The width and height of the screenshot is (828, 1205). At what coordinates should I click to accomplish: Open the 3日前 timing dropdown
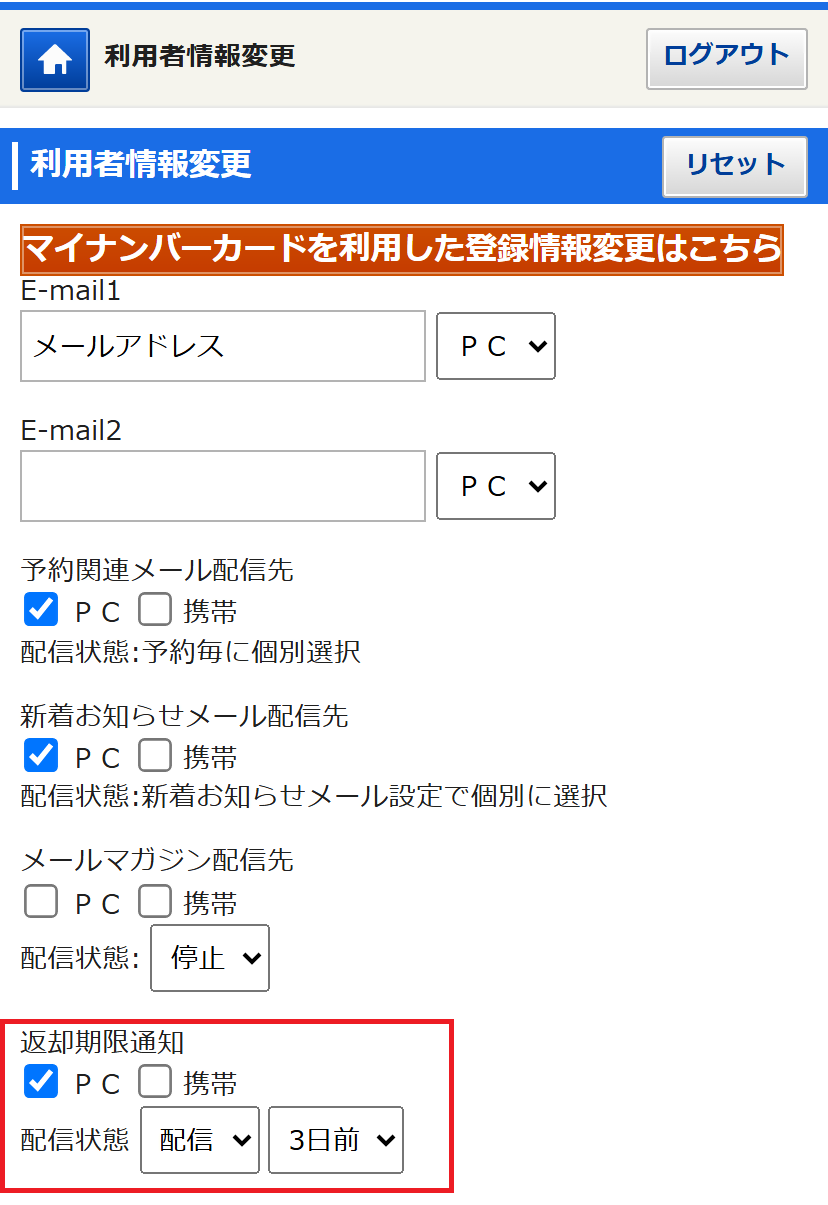pyautogui.click(x=336, y=1140)
